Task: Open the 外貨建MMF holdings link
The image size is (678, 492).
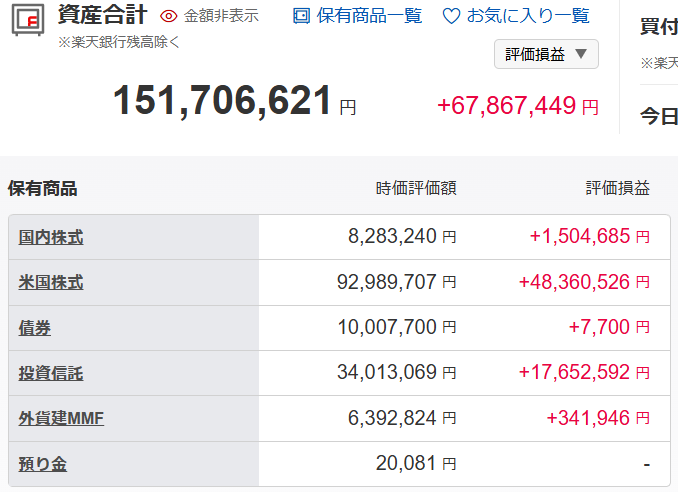Action: (61, 419)
